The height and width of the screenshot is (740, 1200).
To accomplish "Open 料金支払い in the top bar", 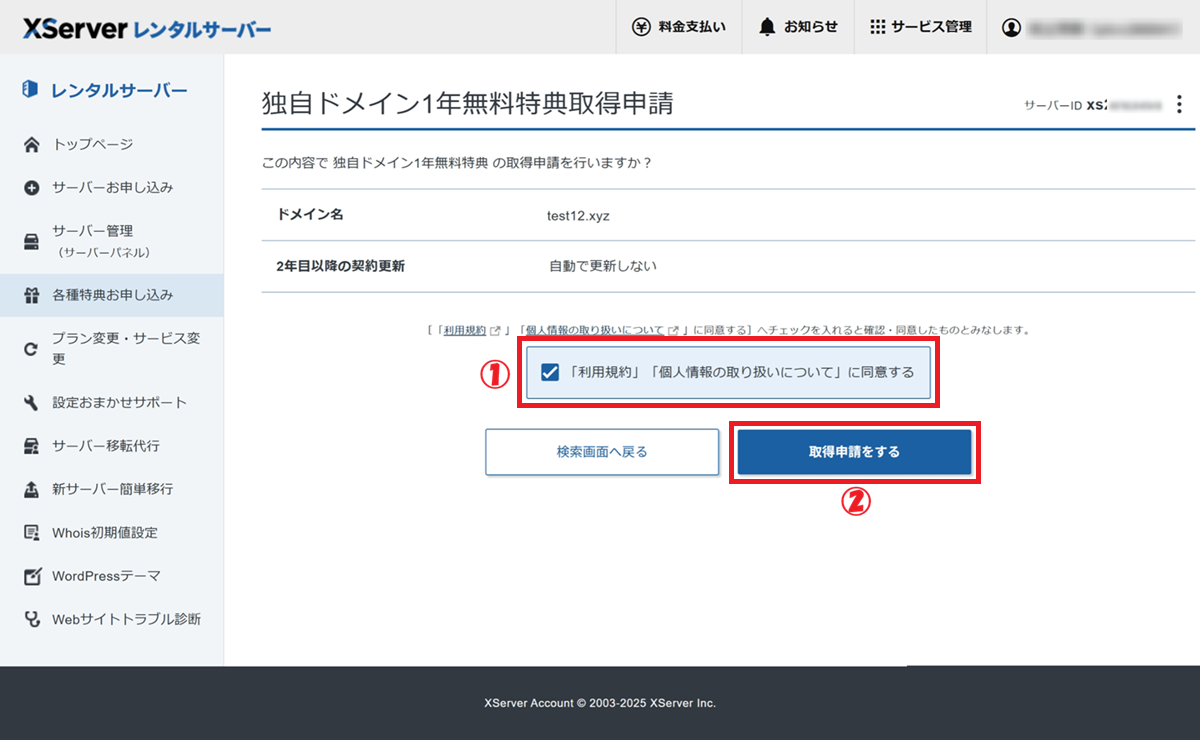I will click(679, 27).
